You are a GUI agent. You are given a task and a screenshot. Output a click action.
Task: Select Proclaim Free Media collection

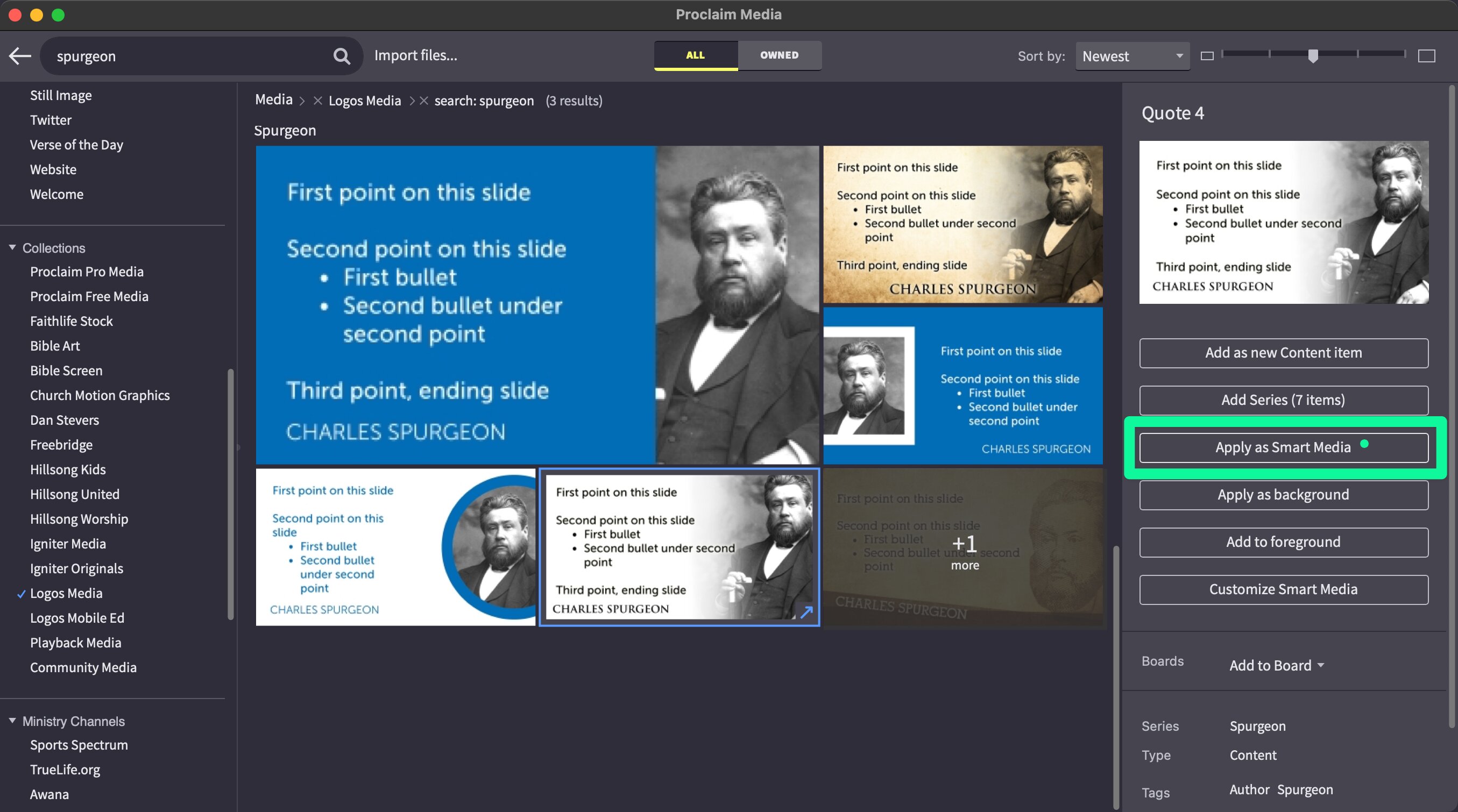coord(89,296)
